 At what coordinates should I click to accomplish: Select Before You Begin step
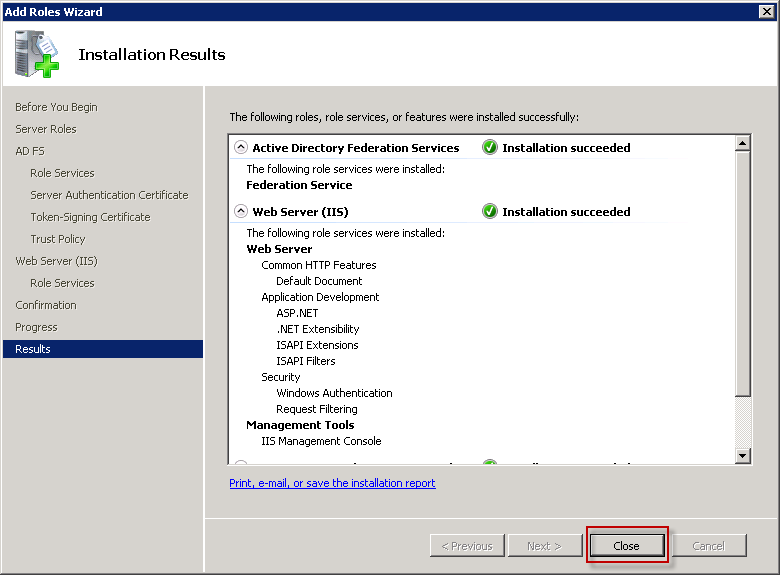click(x=56, y=107)
